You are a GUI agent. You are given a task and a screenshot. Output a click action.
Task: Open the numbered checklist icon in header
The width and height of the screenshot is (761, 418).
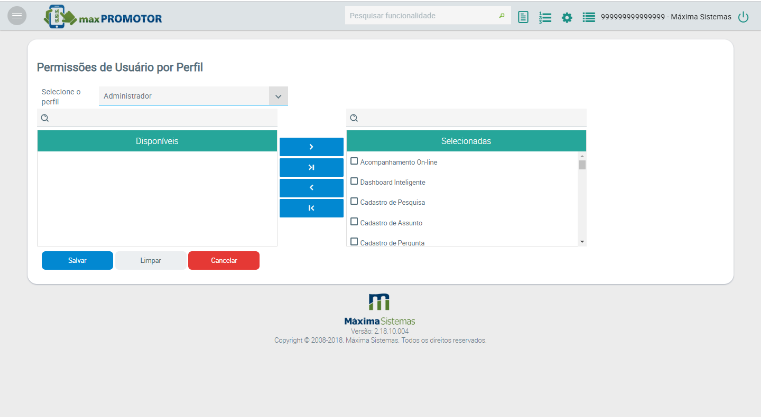pyautogui.click(x=545, y=17)
